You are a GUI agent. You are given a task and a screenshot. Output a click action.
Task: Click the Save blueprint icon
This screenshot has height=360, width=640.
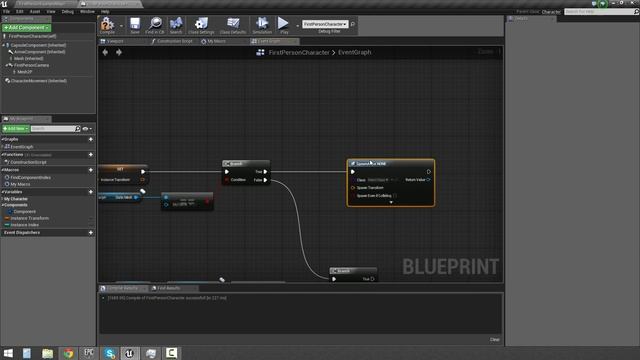tap(135, 24)
